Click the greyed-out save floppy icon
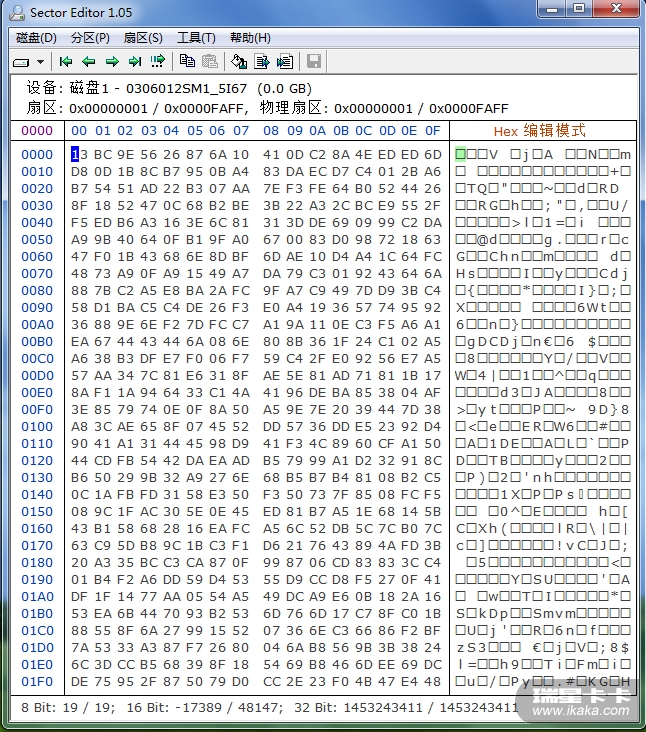The height and width of the screenshot is (732, 646). coord(314,62)
